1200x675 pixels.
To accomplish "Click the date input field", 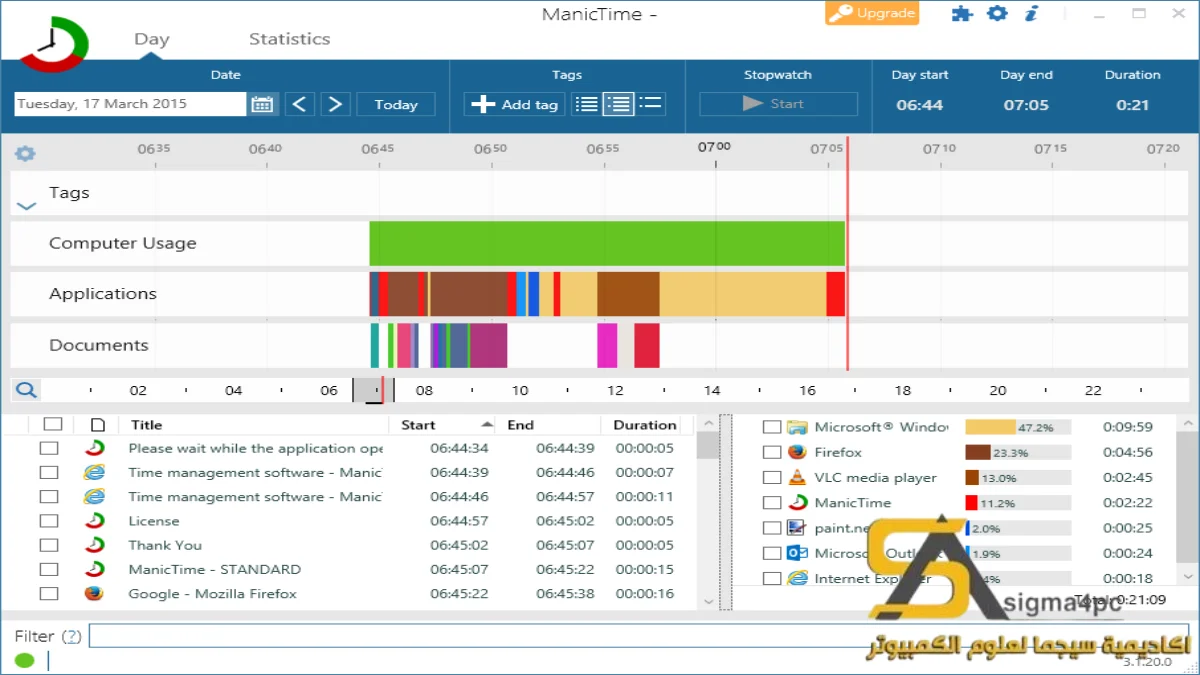I will click(x=130, y=104).
